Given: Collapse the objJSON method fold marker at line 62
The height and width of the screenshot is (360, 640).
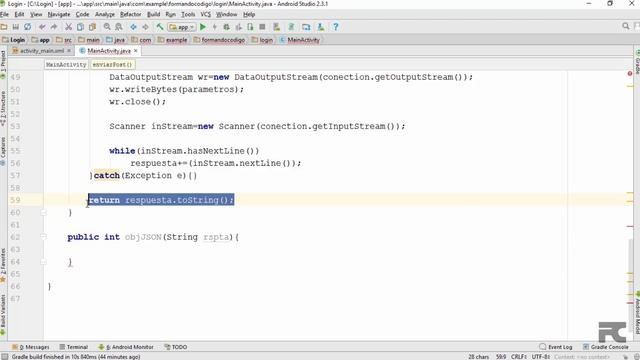Looking at the screenshot, I should coord(43,237).
